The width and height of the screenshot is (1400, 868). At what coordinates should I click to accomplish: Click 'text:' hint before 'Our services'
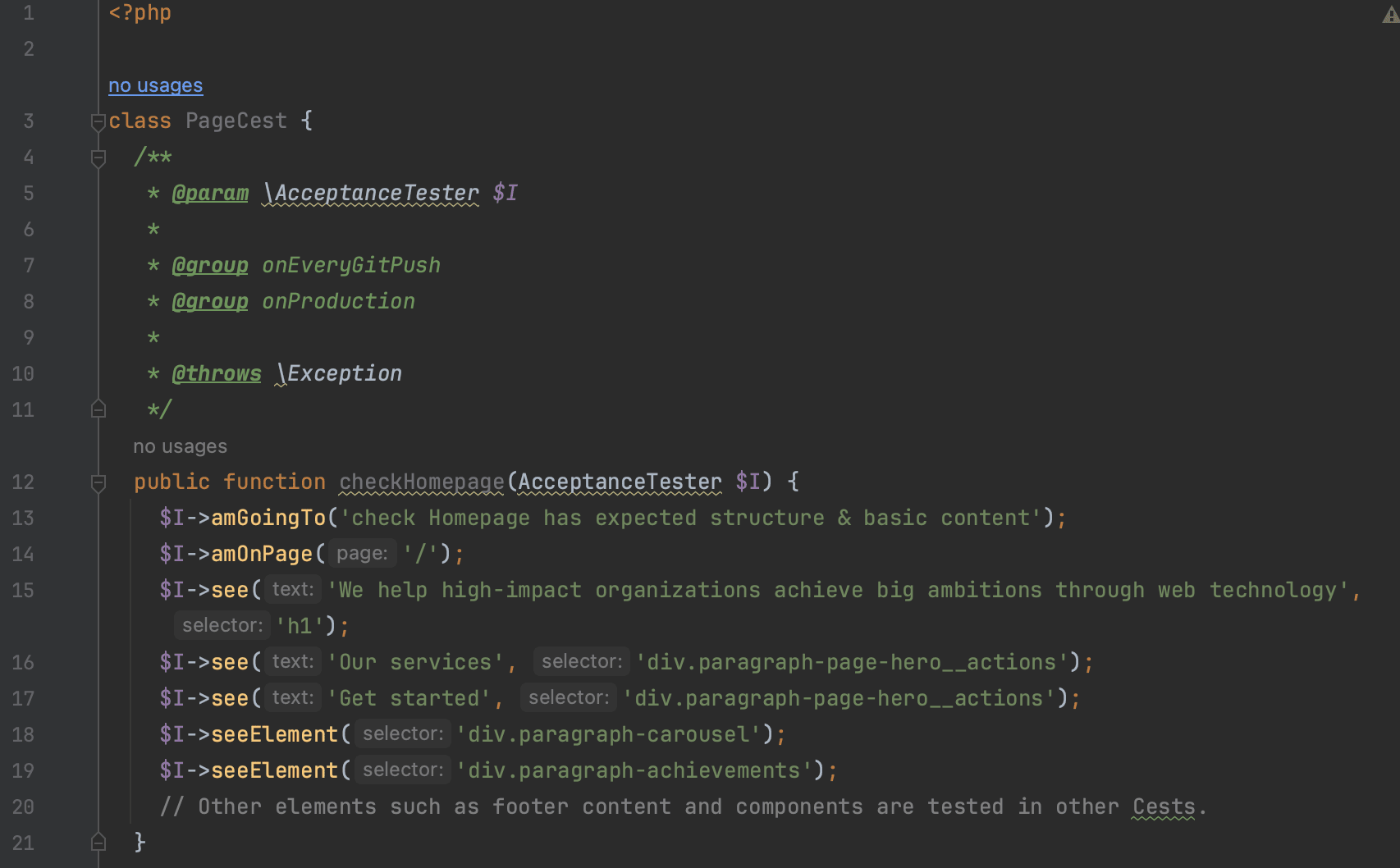(x=292, y=662)
